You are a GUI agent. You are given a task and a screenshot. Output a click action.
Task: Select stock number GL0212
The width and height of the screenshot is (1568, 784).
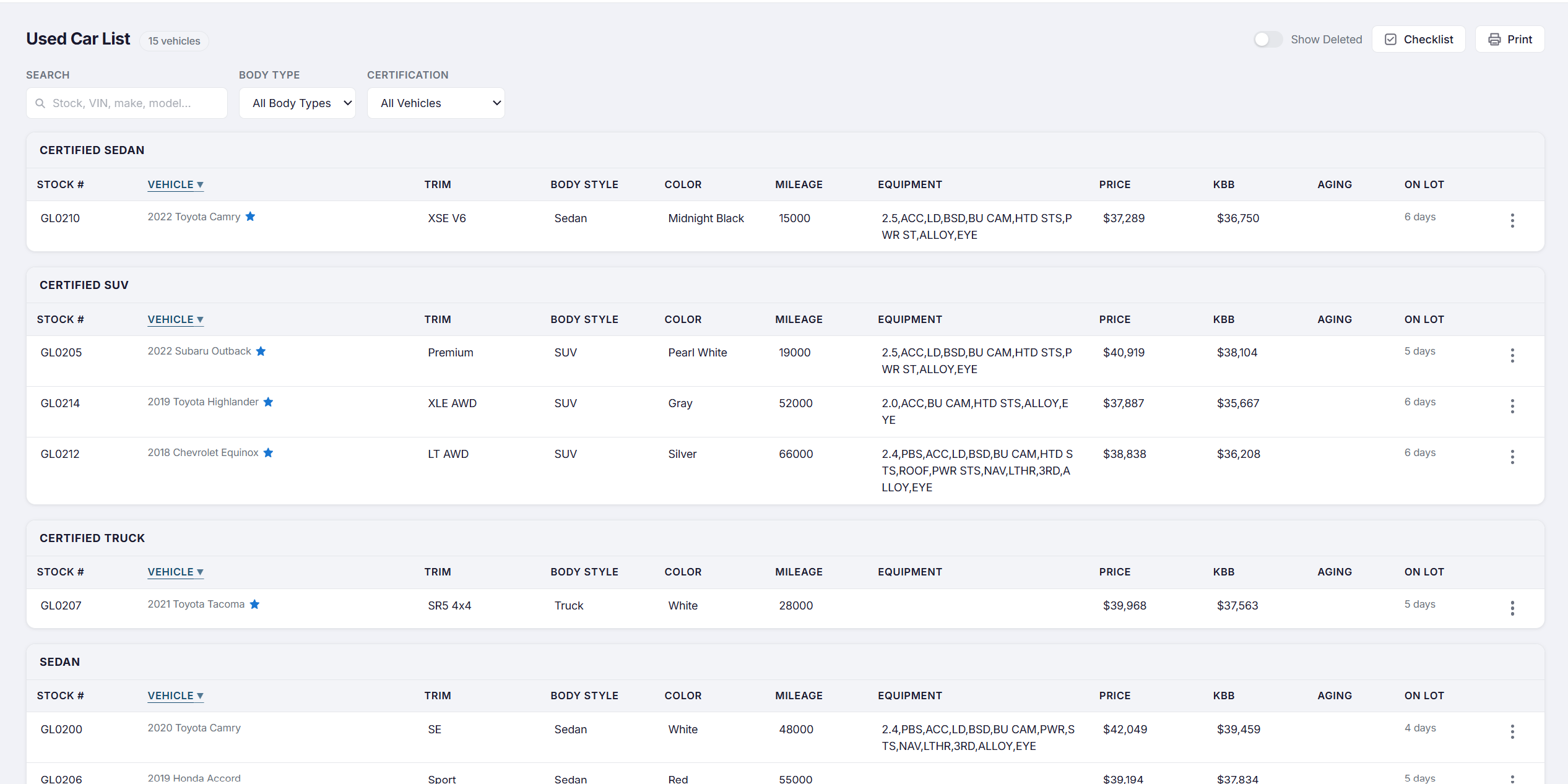click(60, 454)
